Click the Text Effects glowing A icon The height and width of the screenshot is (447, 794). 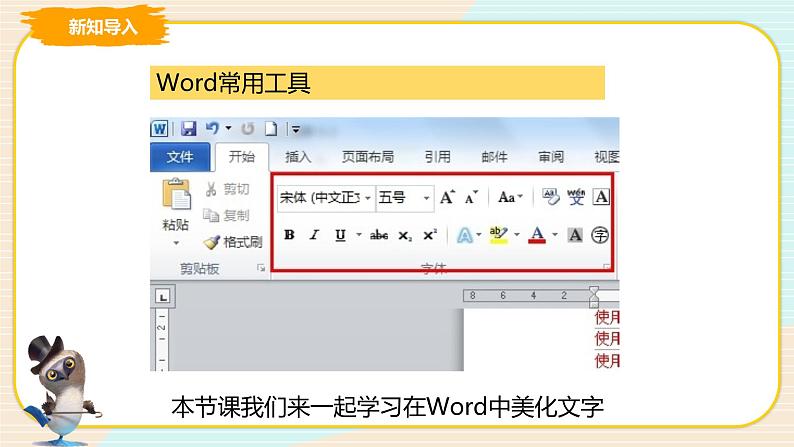tap(464, 235)
